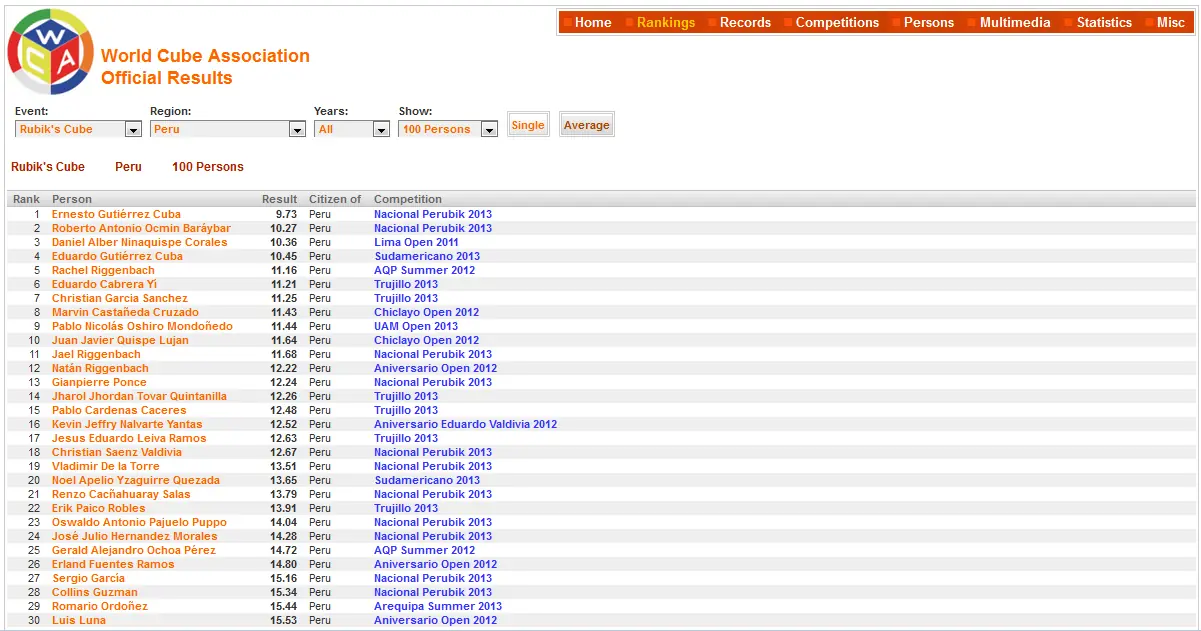This screenshot has height=631, width=1201.
Task: Open Chiclayo Open 2012 in Marvin Castañeda row
Action: (x=427, y=312)
